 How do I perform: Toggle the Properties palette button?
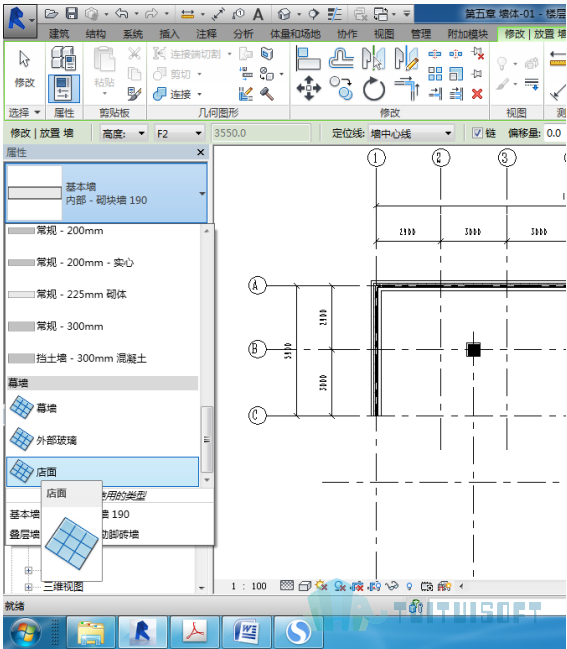[63, 88]
